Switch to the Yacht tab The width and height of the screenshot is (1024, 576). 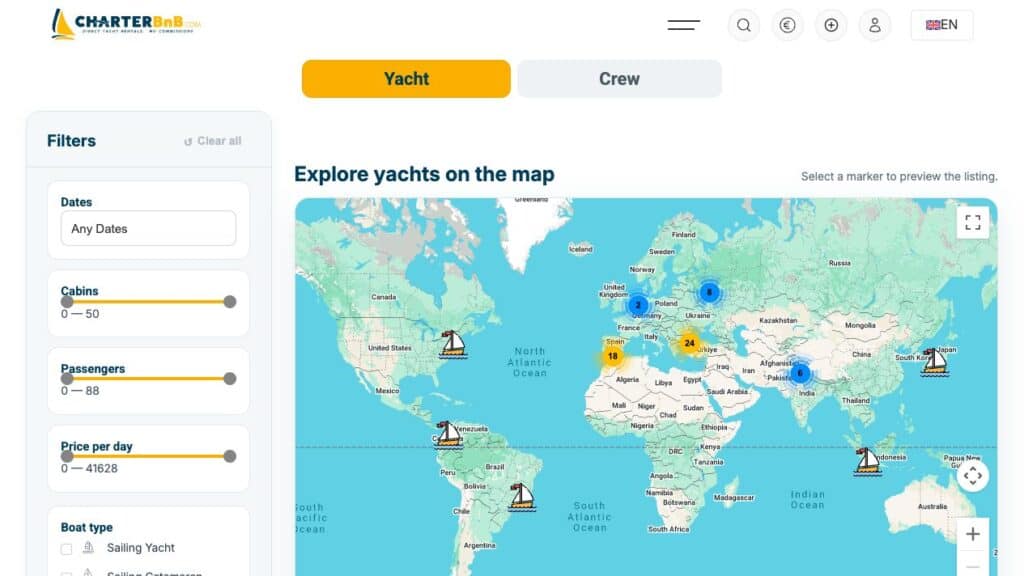pos(406,79)
